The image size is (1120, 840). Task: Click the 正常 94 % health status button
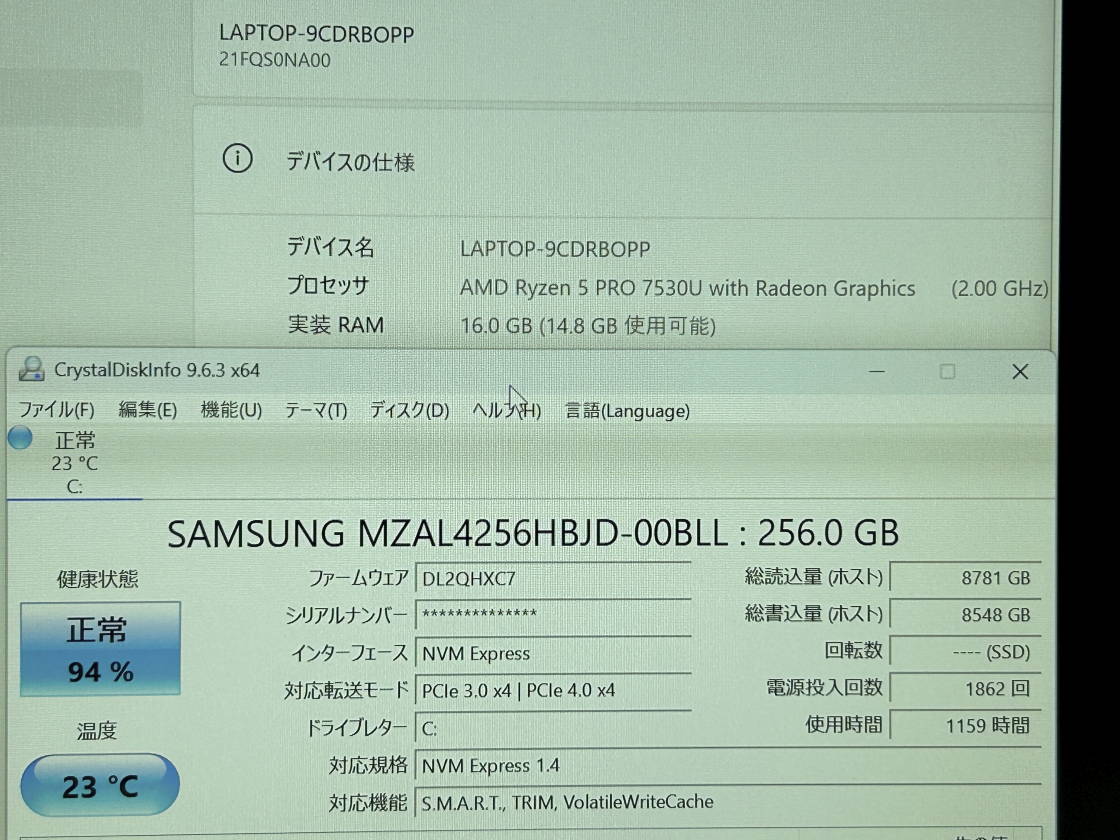100,648
